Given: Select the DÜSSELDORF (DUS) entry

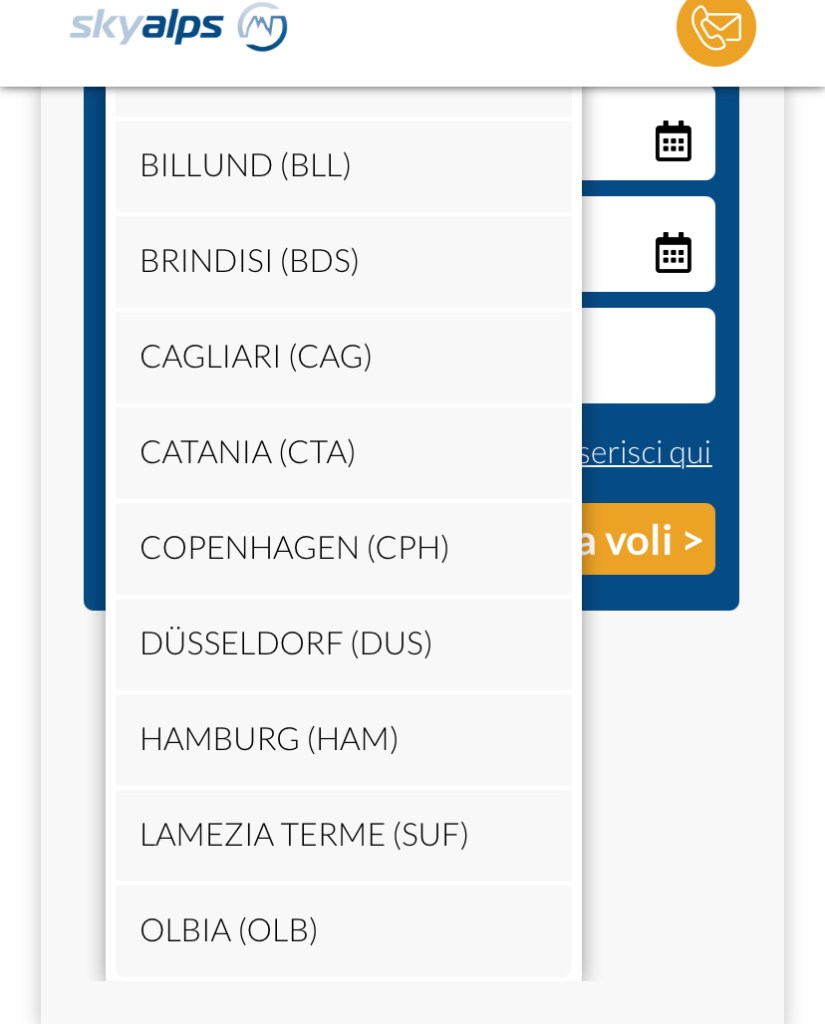Looking at the screenshot, I should (x=343, y=643).
